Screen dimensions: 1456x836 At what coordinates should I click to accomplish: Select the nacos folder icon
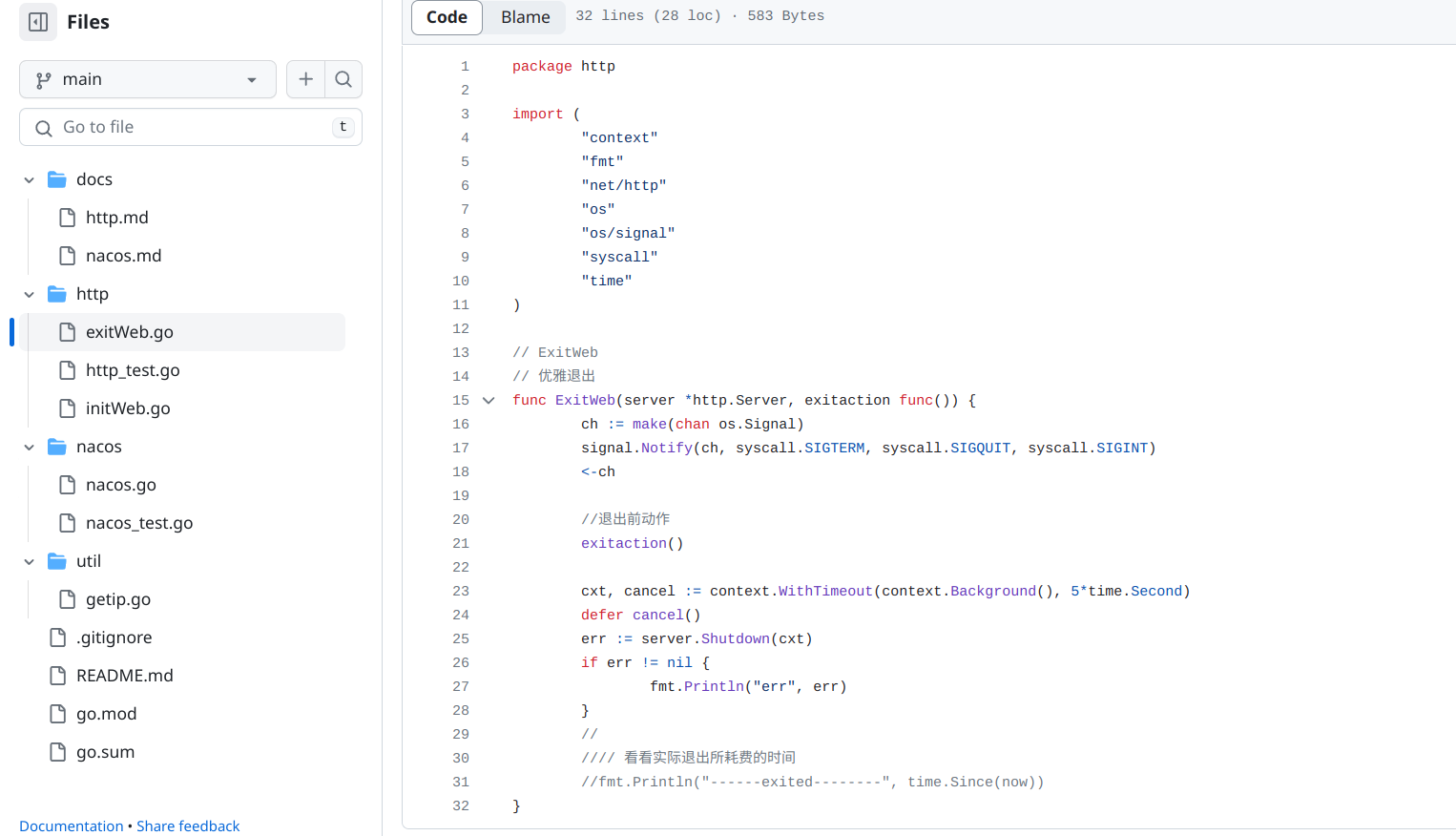coord(57,447)
